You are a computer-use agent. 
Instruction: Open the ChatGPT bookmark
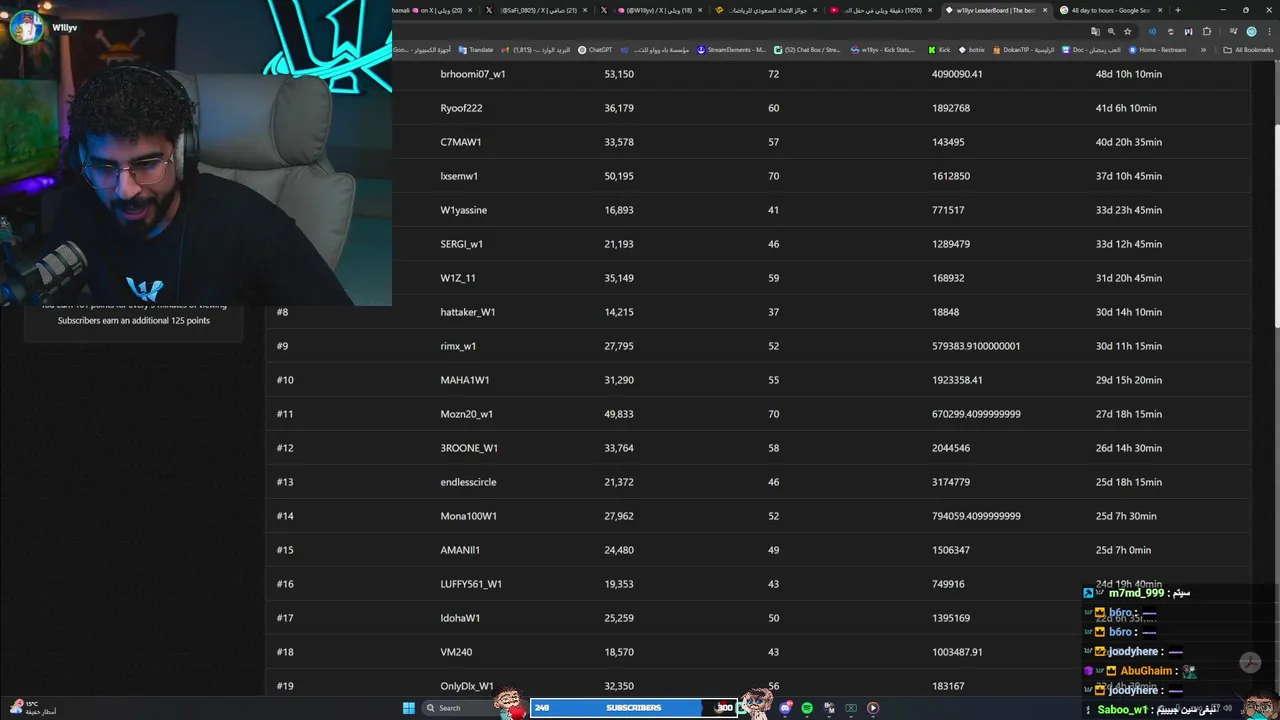595,50
